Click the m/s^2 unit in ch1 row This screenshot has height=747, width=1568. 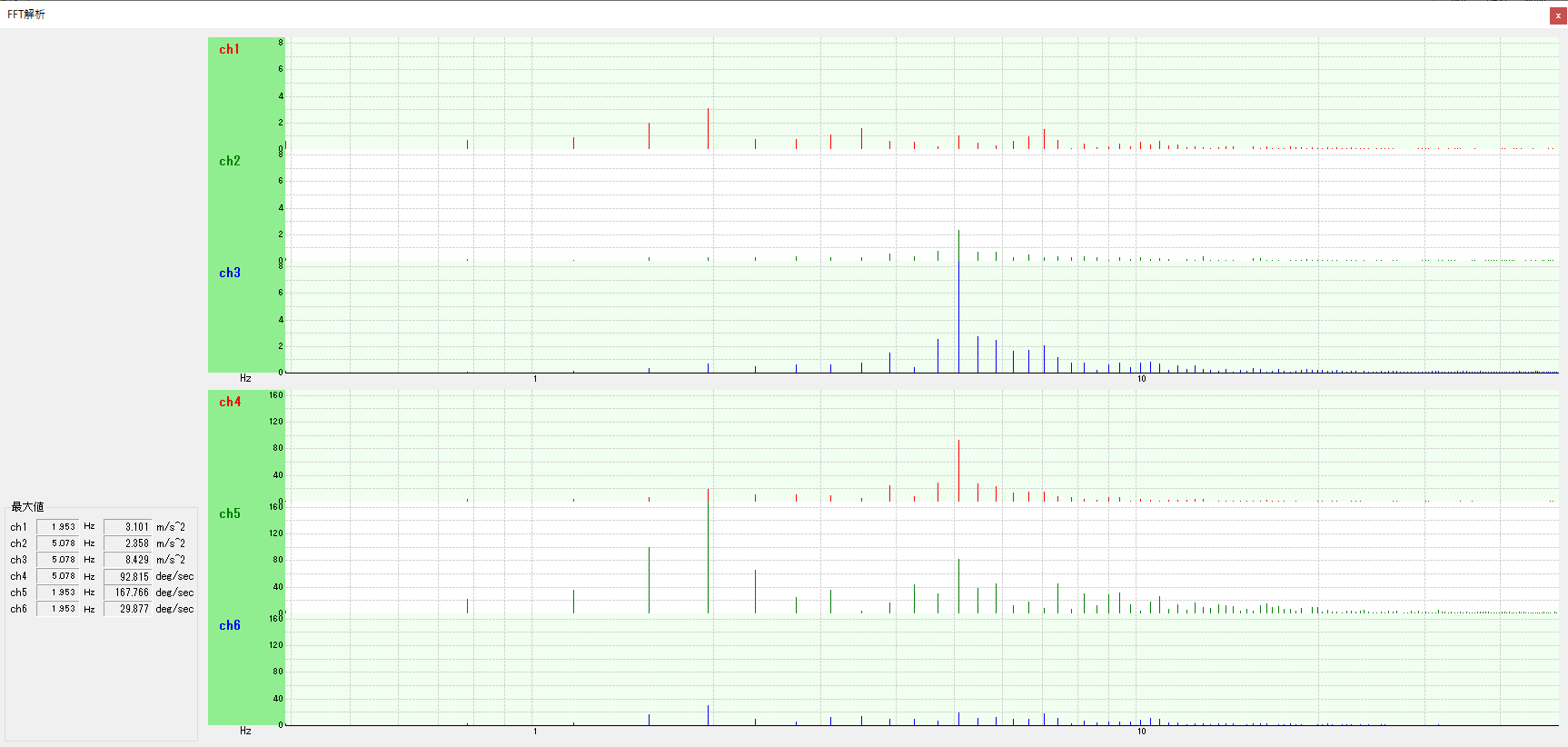point(171,527)
